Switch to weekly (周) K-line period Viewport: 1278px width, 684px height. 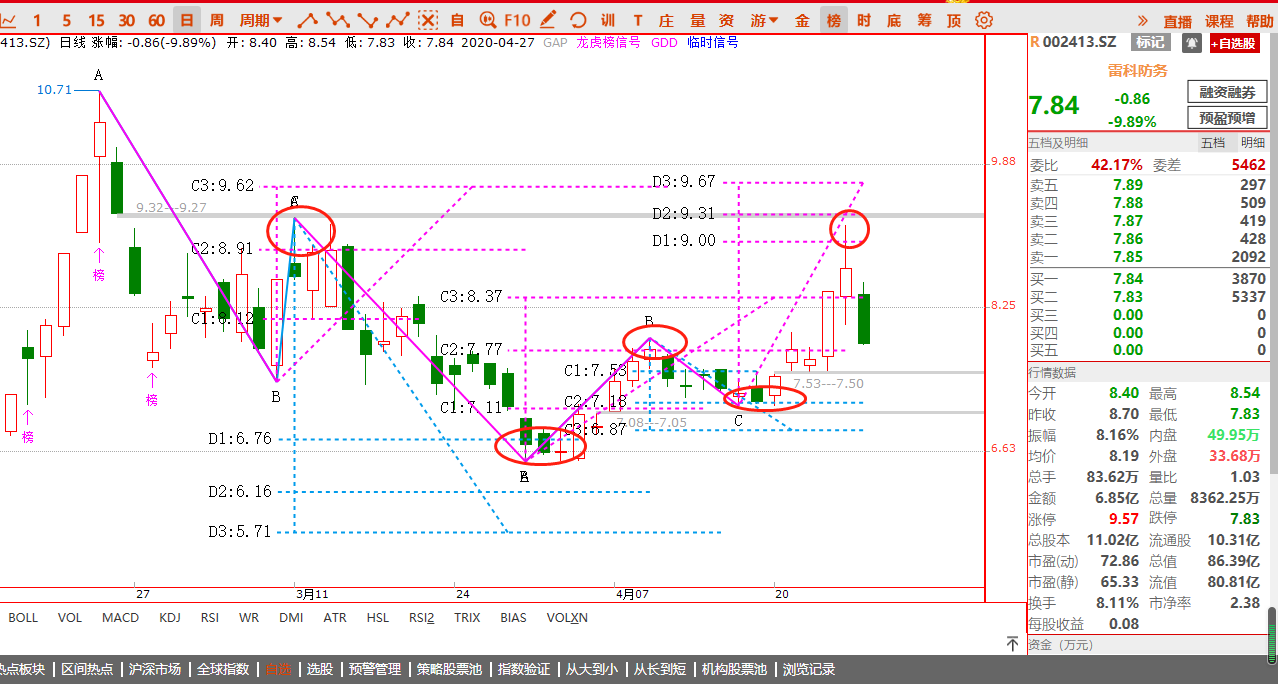click(216, 19)
